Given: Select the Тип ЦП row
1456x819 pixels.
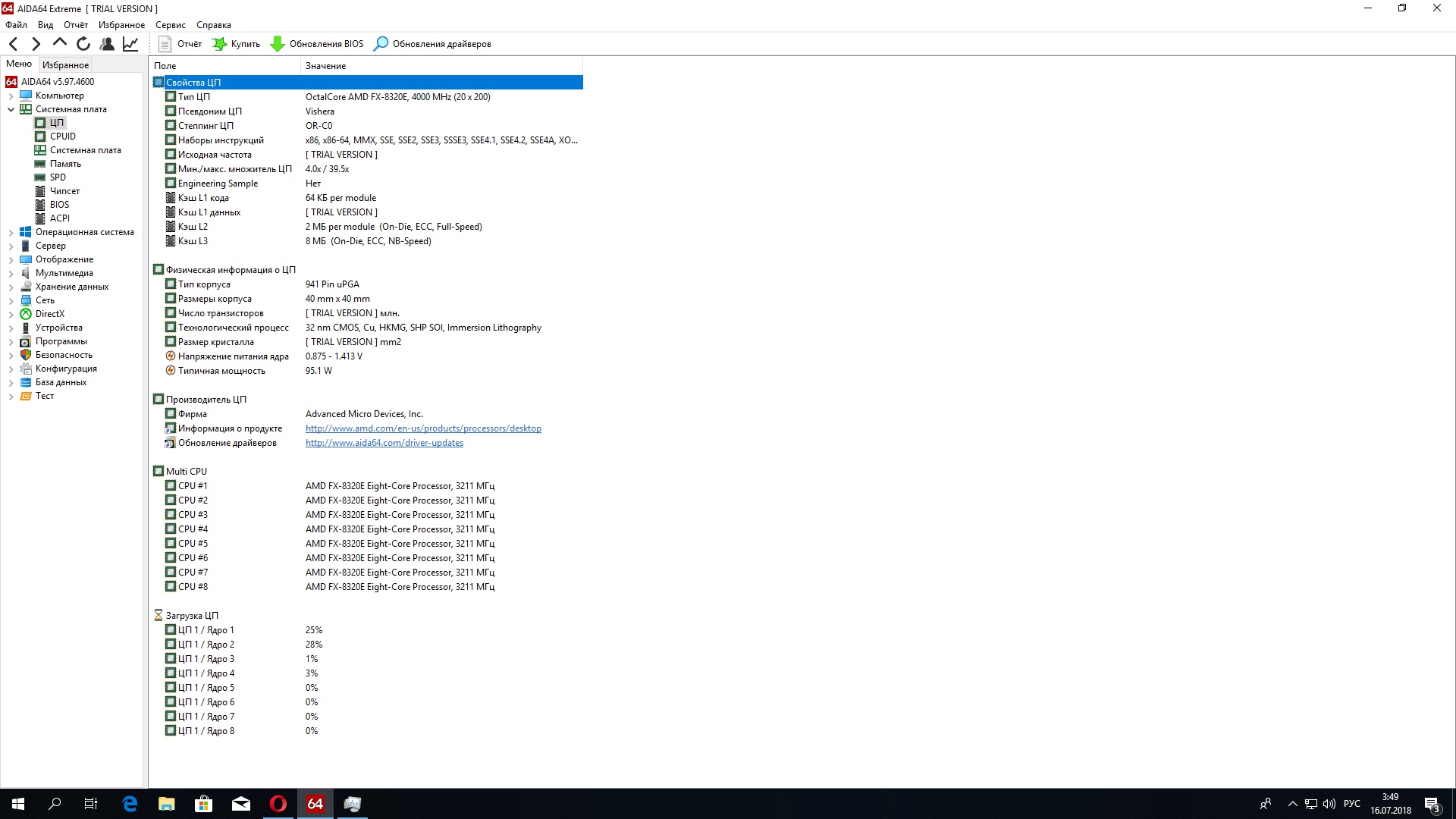Looking at the screenshot, I should point(367,97).
